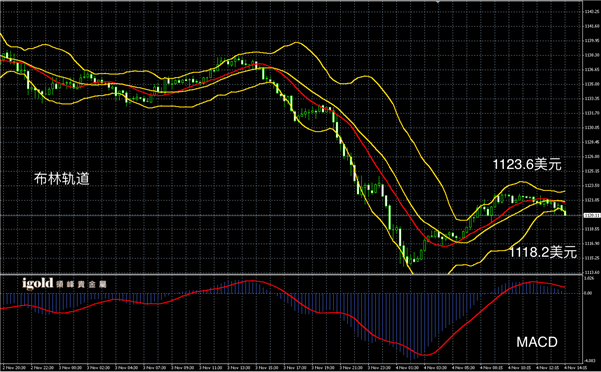Viewport: 601px width, 372px height.
Task: Click the divider between price and MACD panes
Action: tap(291, 274)
